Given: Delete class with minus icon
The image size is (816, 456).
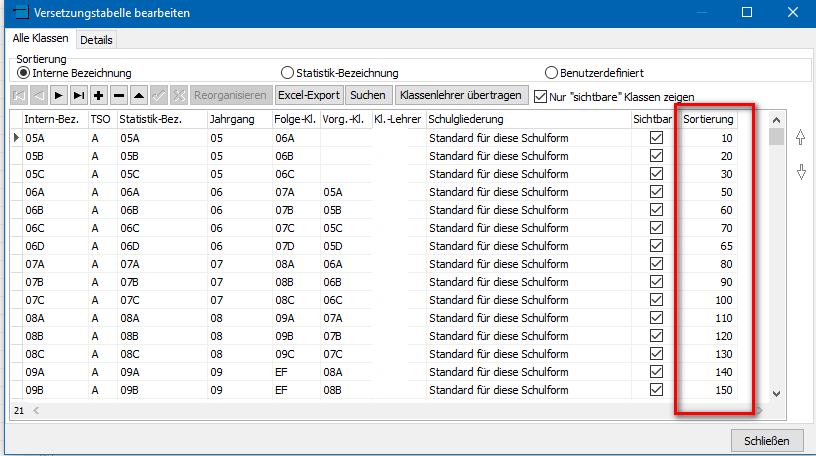Looking at the screenshot, I should coord(119,95).
